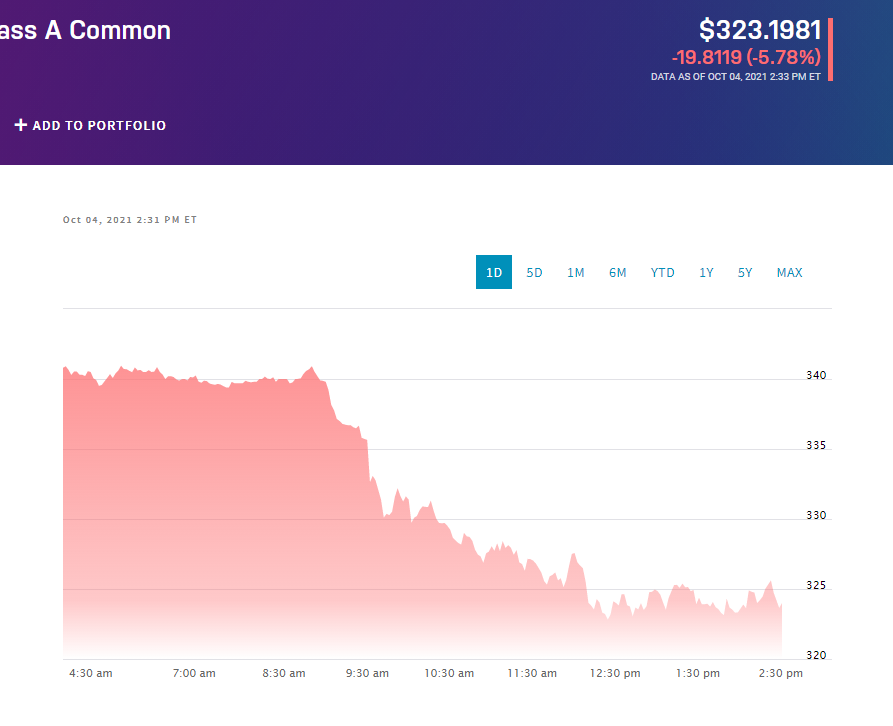Click the Class A Common title
This screenshot has width=893, height=726.
[85, 30]
